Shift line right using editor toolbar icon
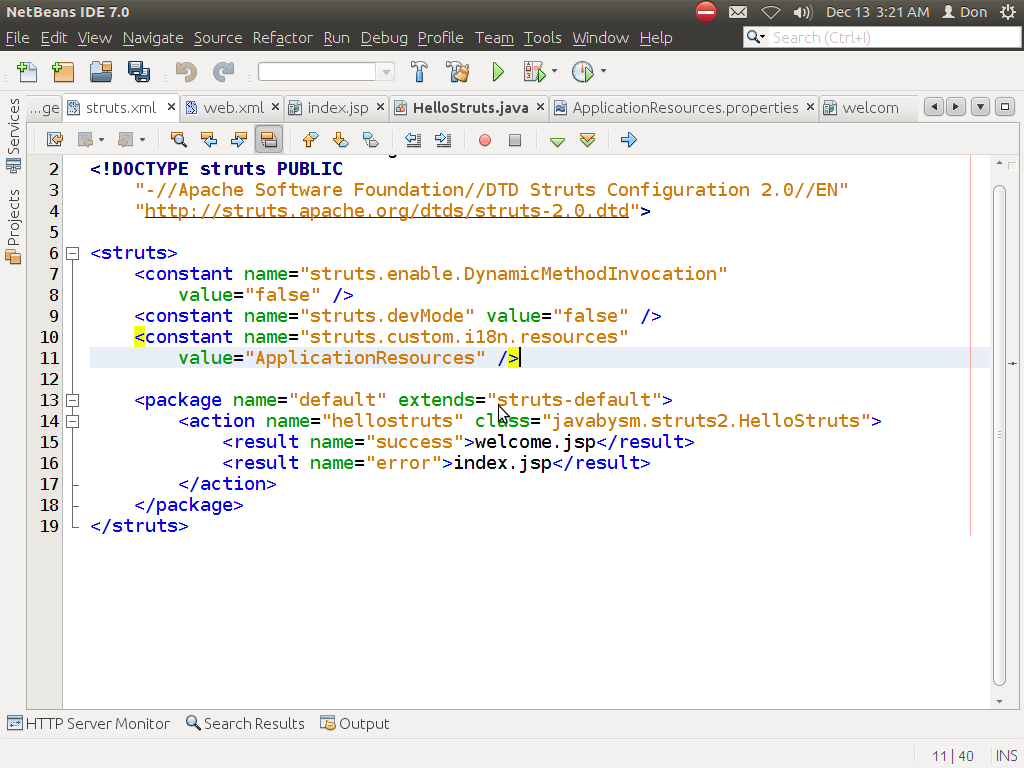The image size is (1024, 768). tap(443, 140)
